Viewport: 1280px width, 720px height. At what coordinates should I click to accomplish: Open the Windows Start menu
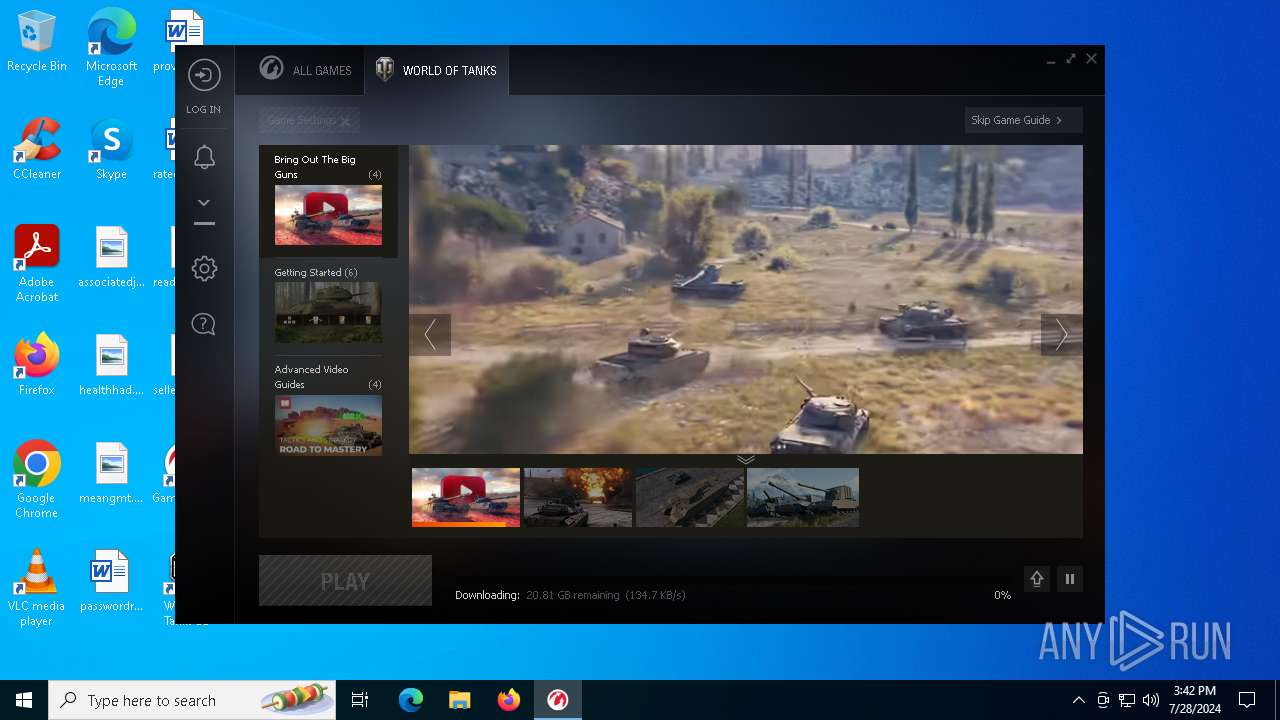point(24,700)
